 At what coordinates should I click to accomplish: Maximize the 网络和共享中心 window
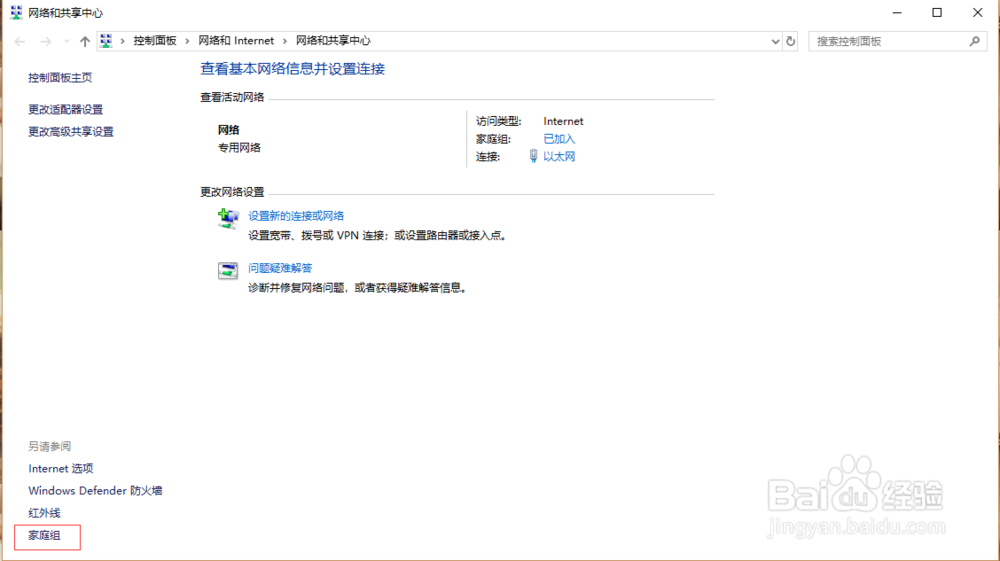(x=937, y=13)
